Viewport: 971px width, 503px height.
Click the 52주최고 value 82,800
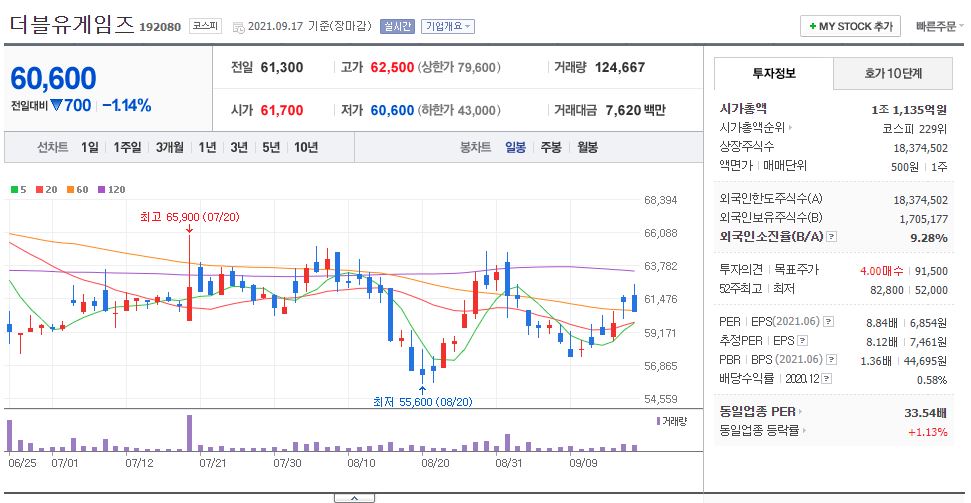pyautogui.click(x=886, y=290)
